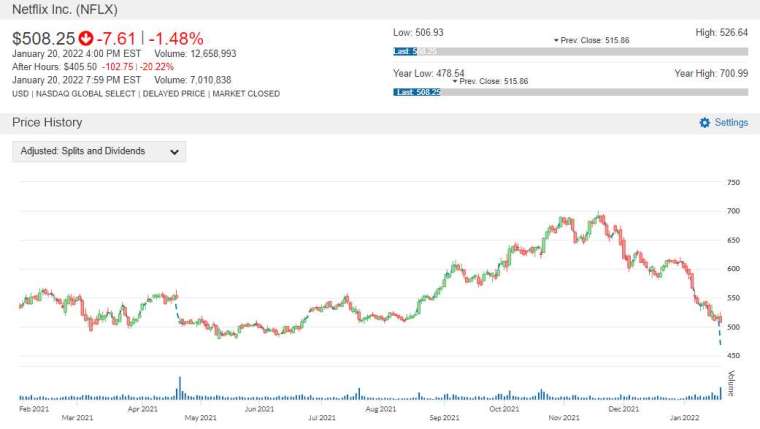
Task: Click the 700 price axis label
Action: 733,211
